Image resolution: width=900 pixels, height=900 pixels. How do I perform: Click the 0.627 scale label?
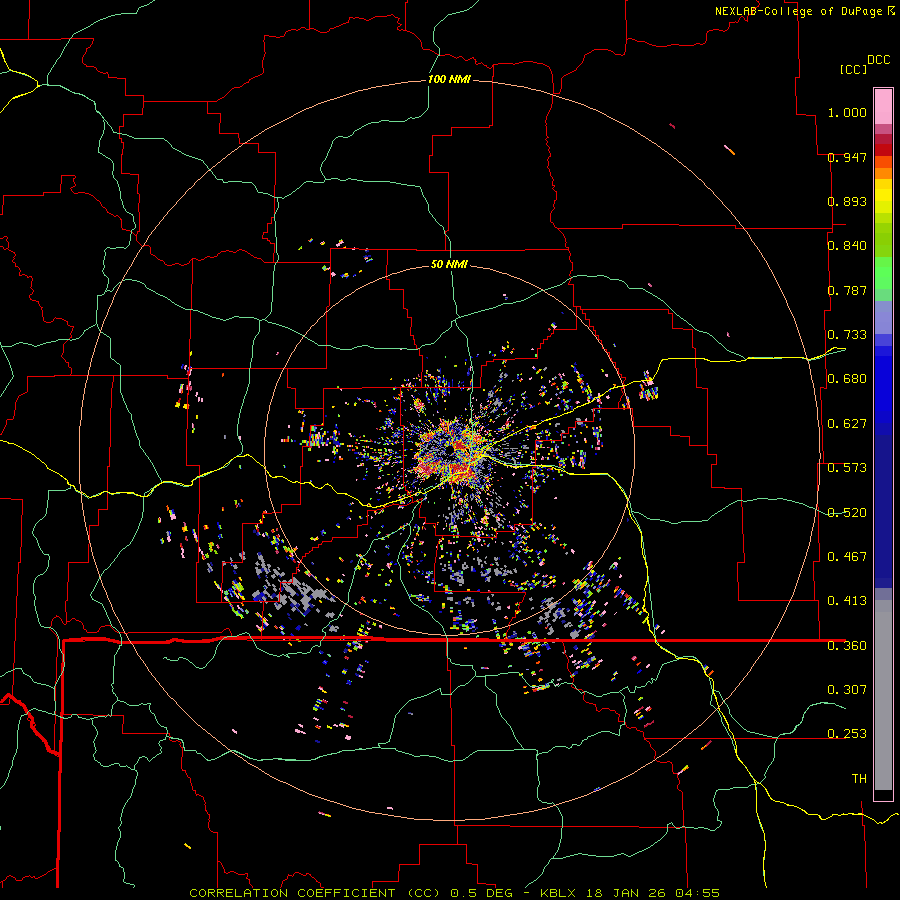(x=847, y=424)
